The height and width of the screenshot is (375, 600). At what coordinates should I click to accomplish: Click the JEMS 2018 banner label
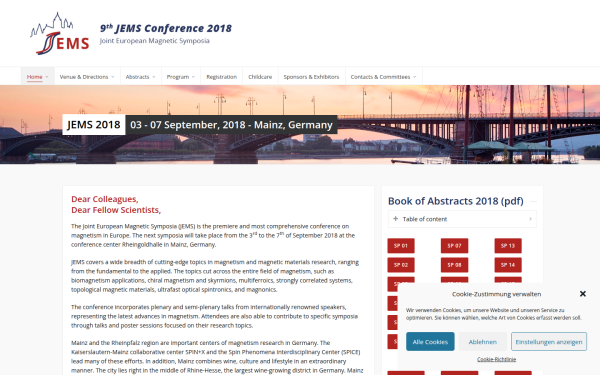[94, 125]
